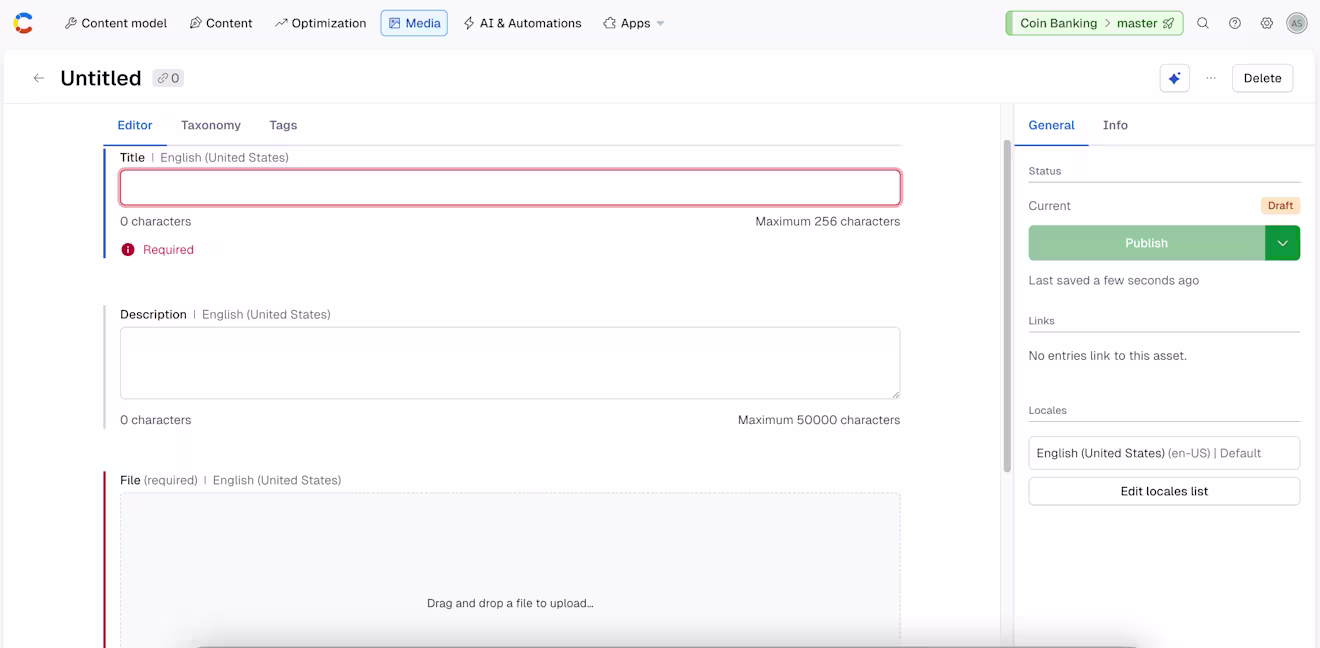This screenshot has height=648, width=1320.
Task: Click into the Description text area
Action: 510,363
